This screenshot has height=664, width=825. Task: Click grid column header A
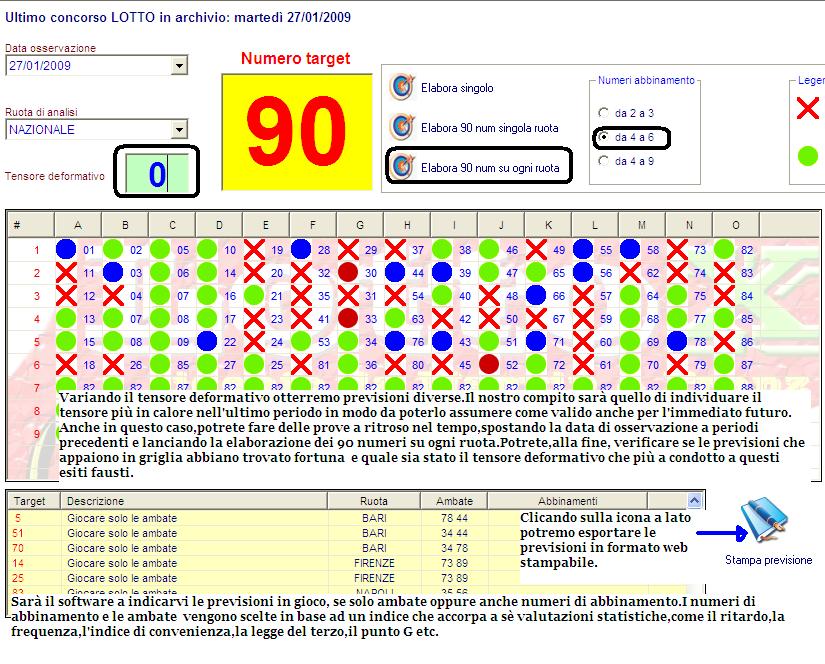pyautogui.click(x=78, y=225)
